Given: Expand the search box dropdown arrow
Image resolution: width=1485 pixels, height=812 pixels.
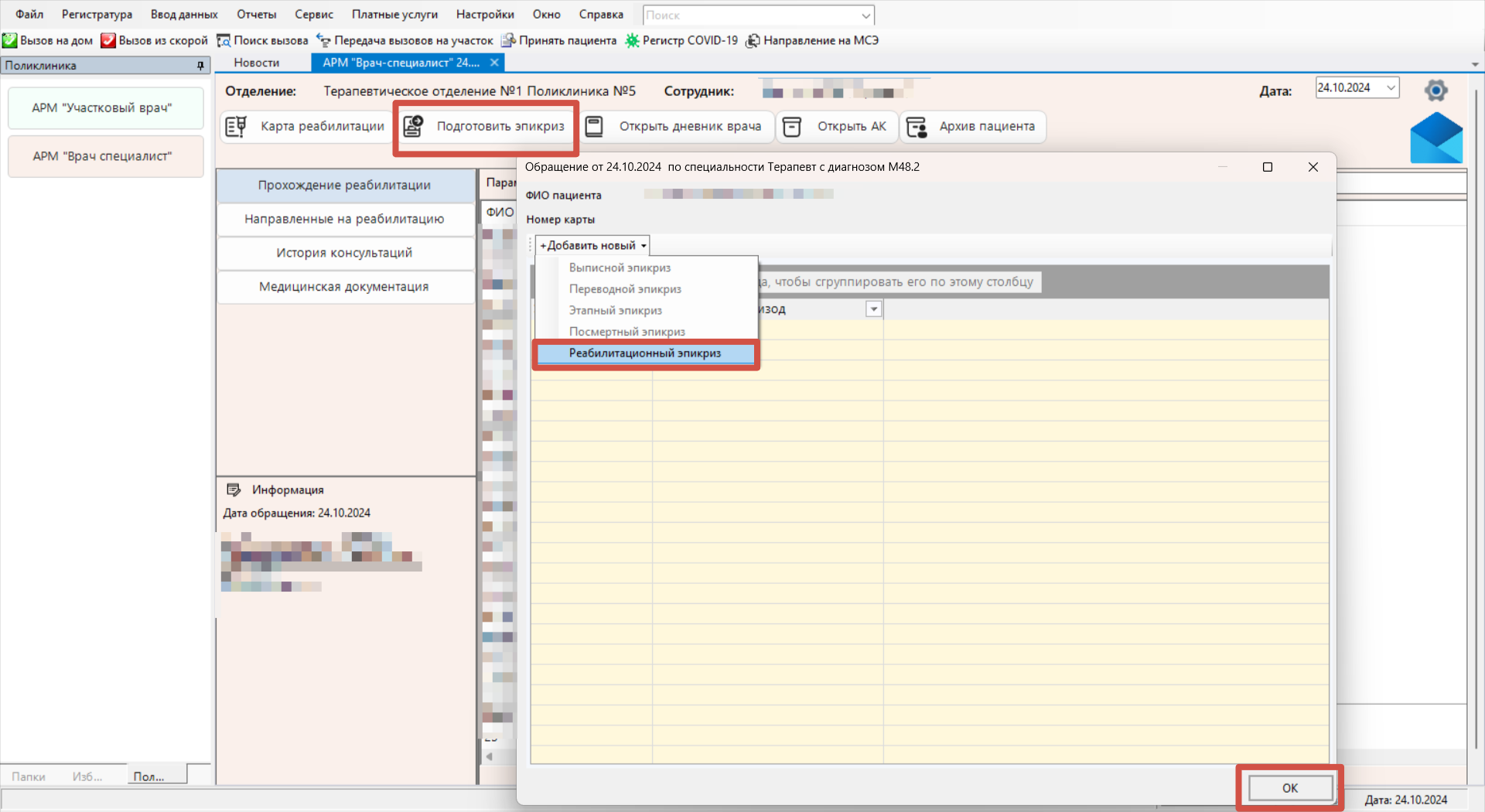Looking at the screenshot, I should [x=866, y=15].
